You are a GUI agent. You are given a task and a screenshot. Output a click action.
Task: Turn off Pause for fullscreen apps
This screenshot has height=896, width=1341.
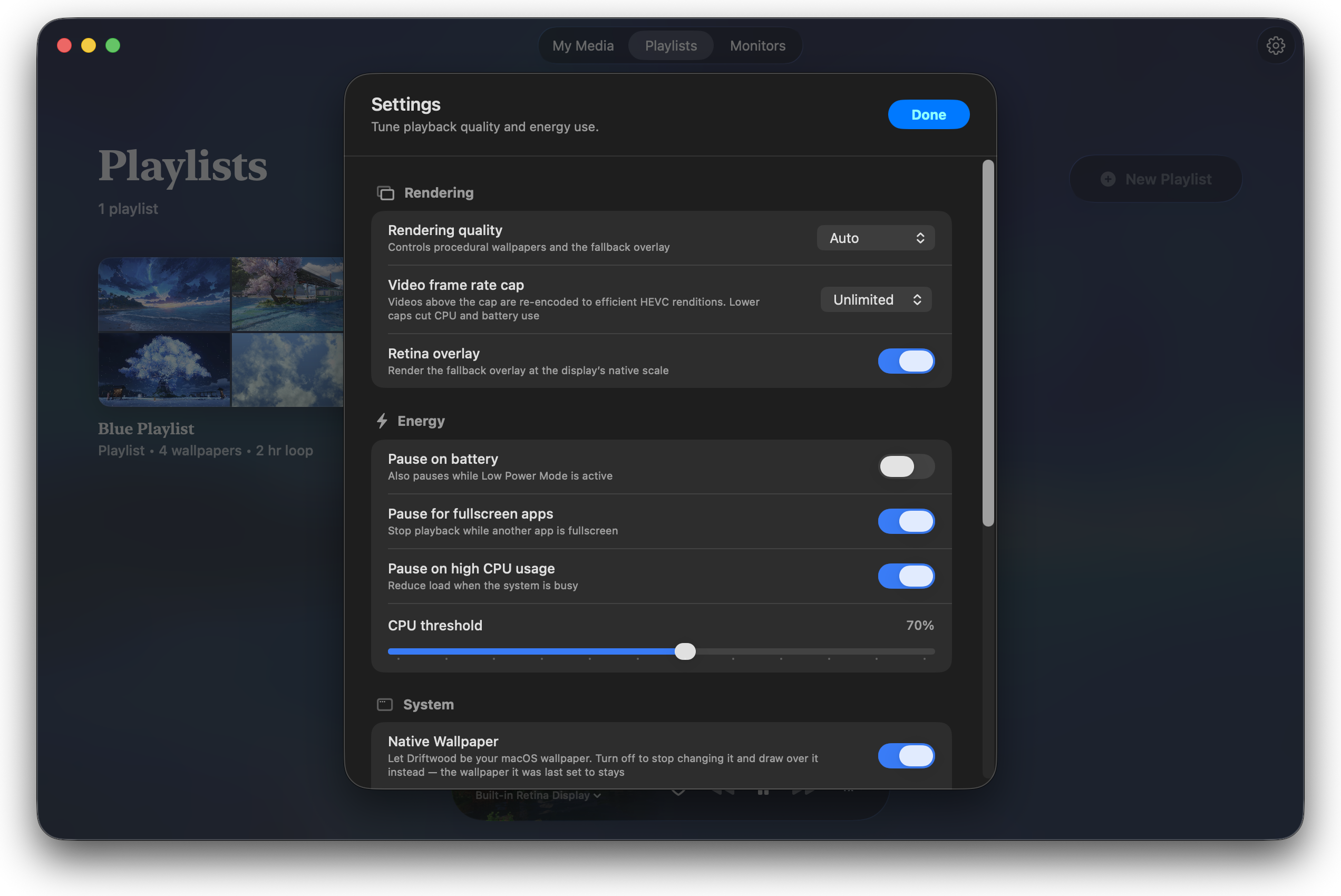tap(906, 522)
